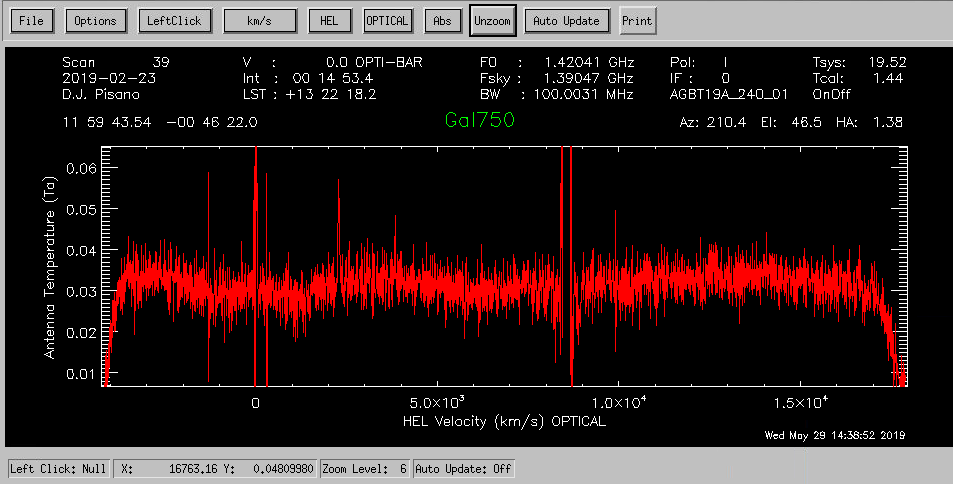Click the Left Click: Null status field
This screenshot has height=484, width=953.
[59, 468]
